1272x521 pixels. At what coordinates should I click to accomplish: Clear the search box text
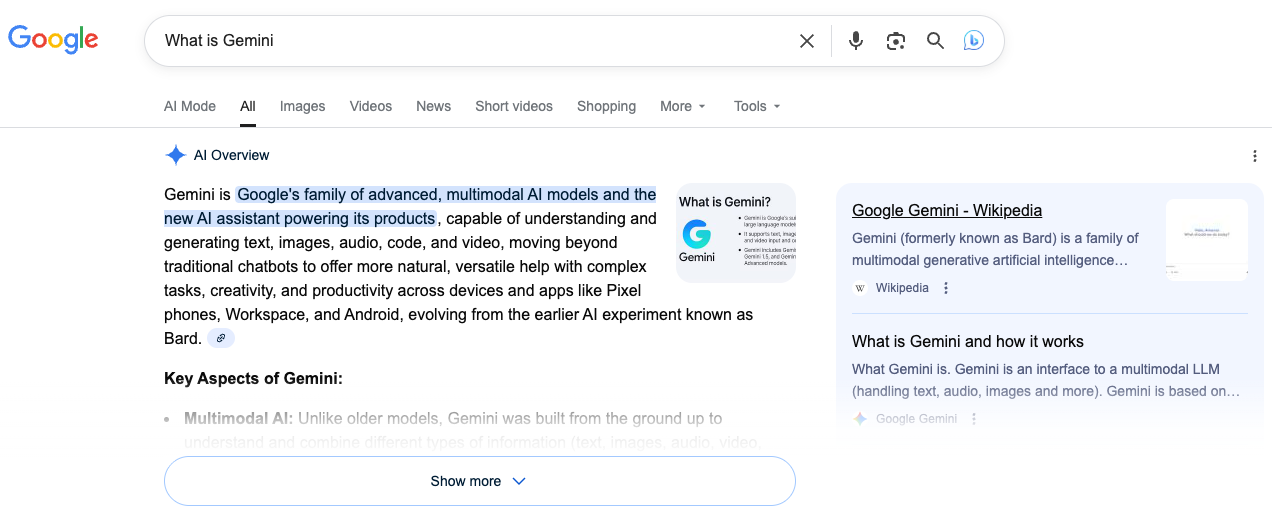pos(807,41)
